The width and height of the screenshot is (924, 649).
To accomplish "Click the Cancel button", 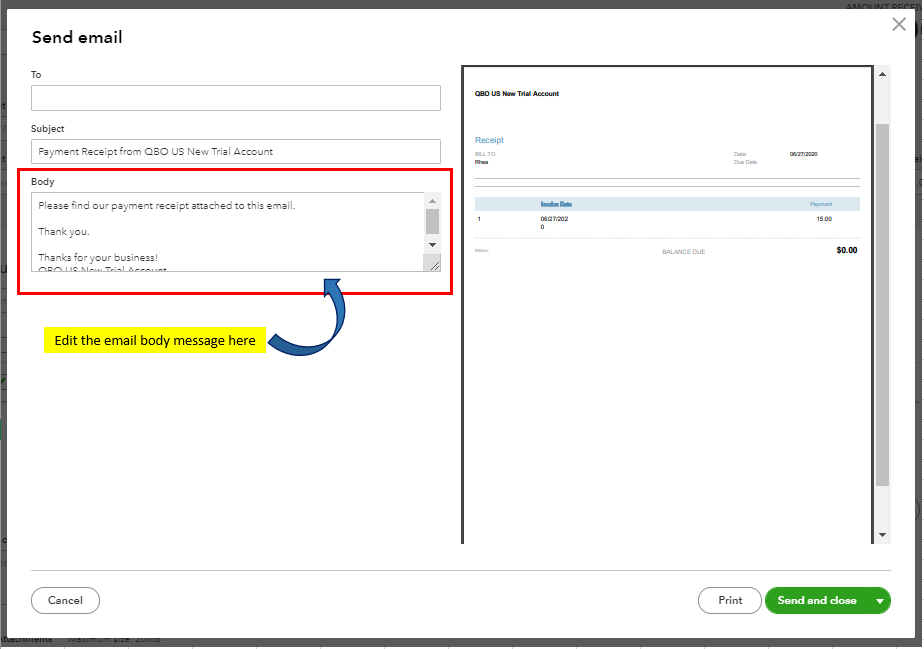I will click(x=65, y=600).
